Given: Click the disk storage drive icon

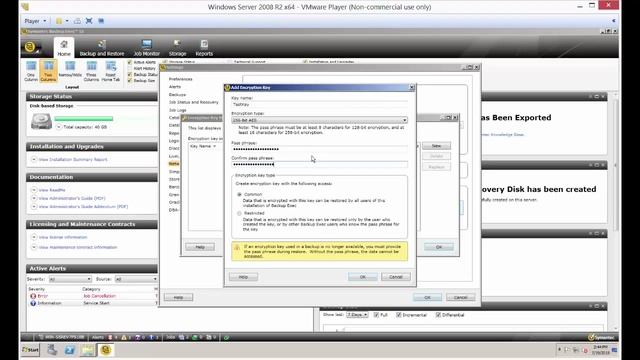Looking at the screenshot, I should (x=41, y=122).
